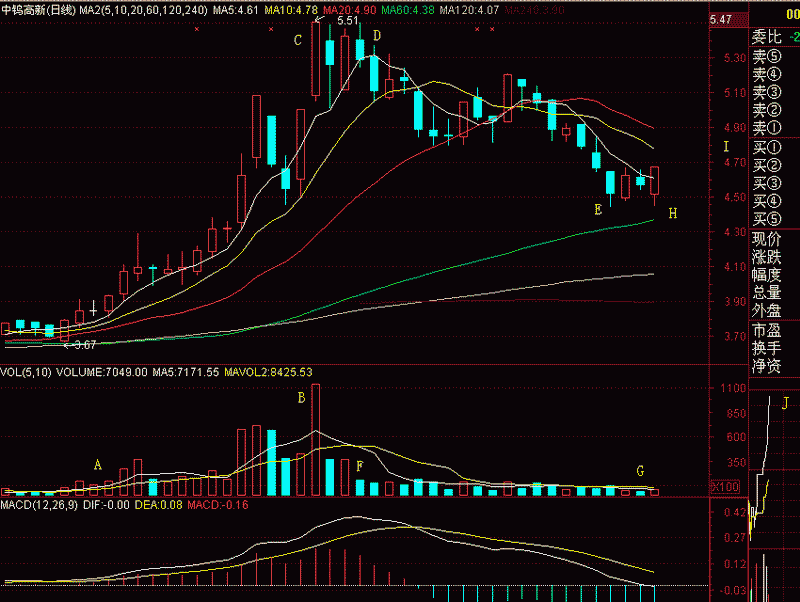This screenshot has width=800, height=602.
Task: Click the yellow letter E annotation
Action: 598,210
